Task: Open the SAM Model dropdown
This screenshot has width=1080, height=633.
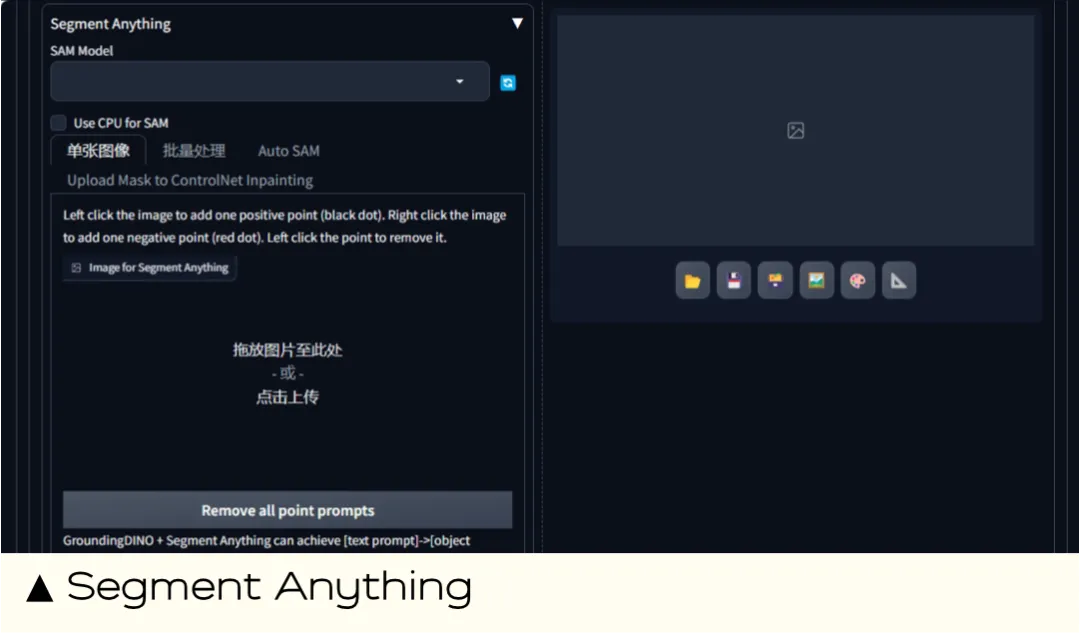Action: [270, 81]
